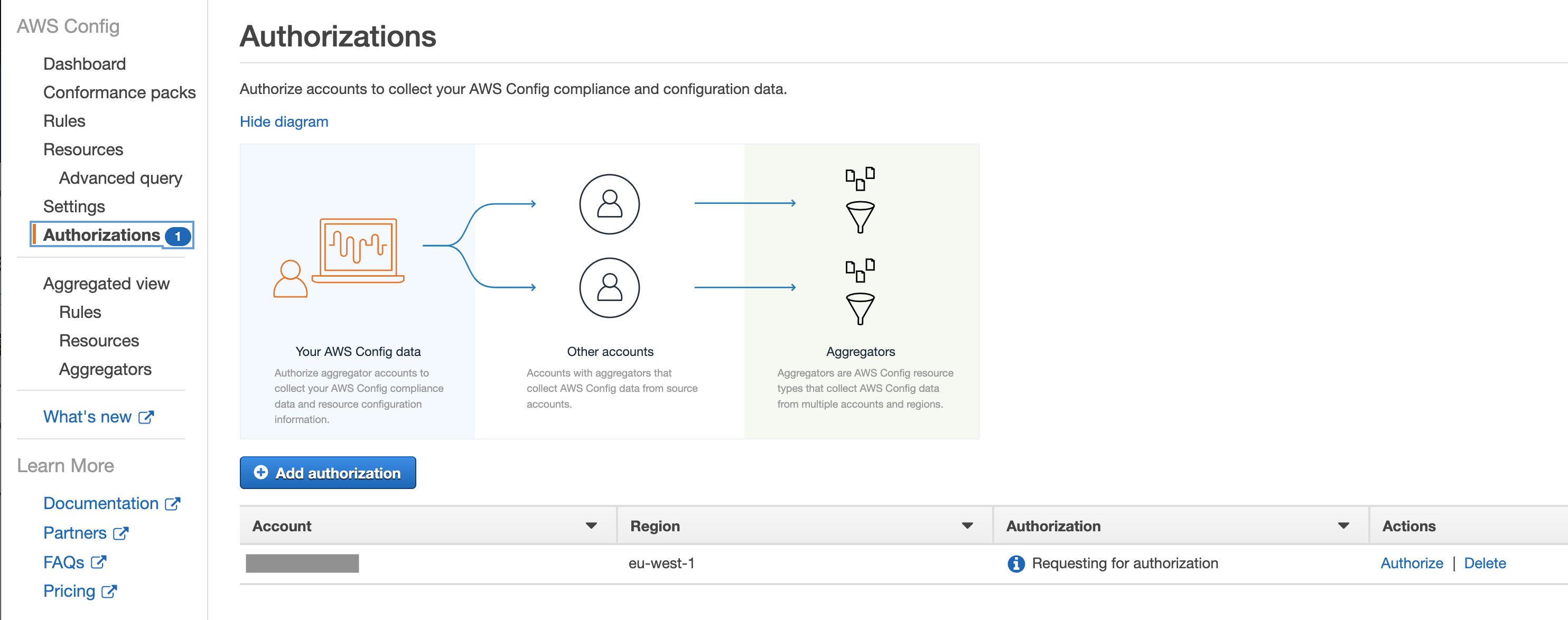Go to Advanced query page
1568x620 pixels.
pos(120,179)
